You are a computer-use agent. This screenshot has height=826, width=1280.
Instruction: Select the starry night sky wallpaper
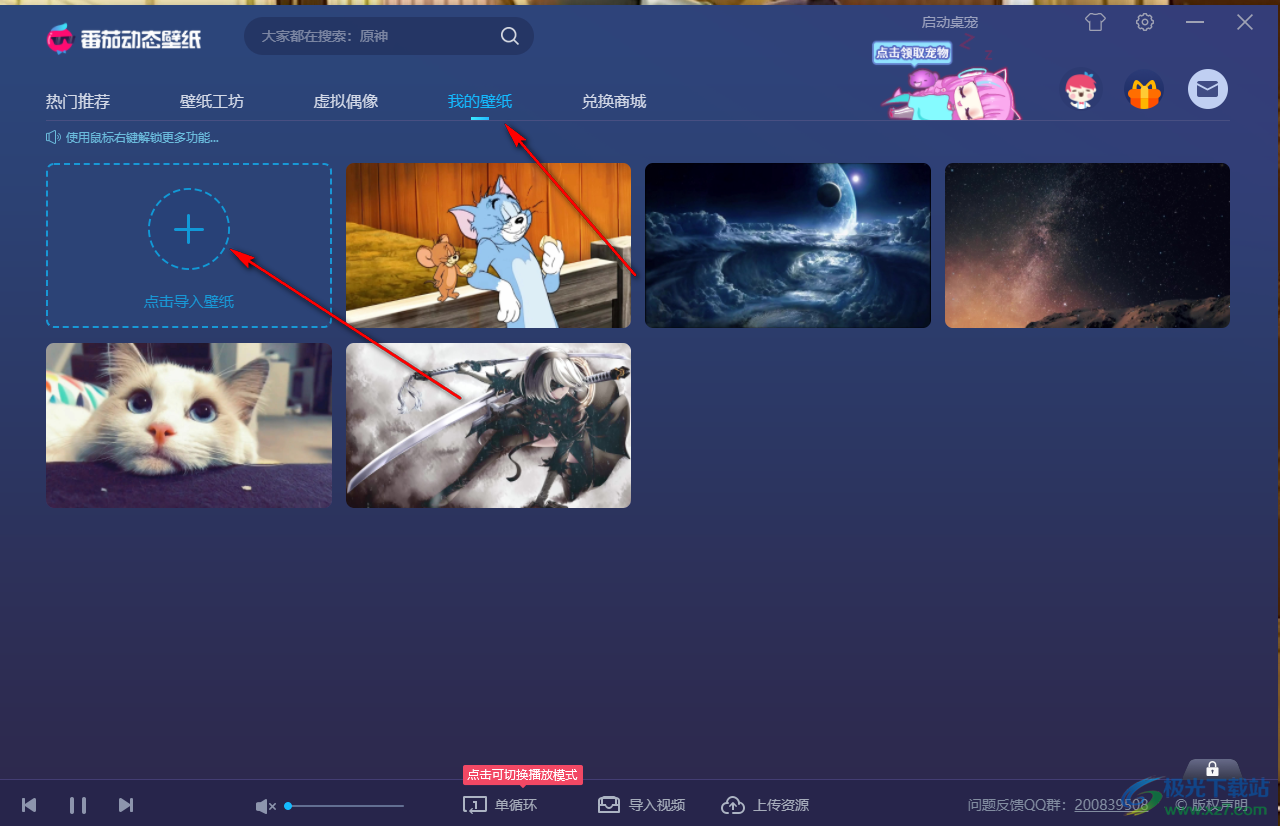coord(1087,245)
